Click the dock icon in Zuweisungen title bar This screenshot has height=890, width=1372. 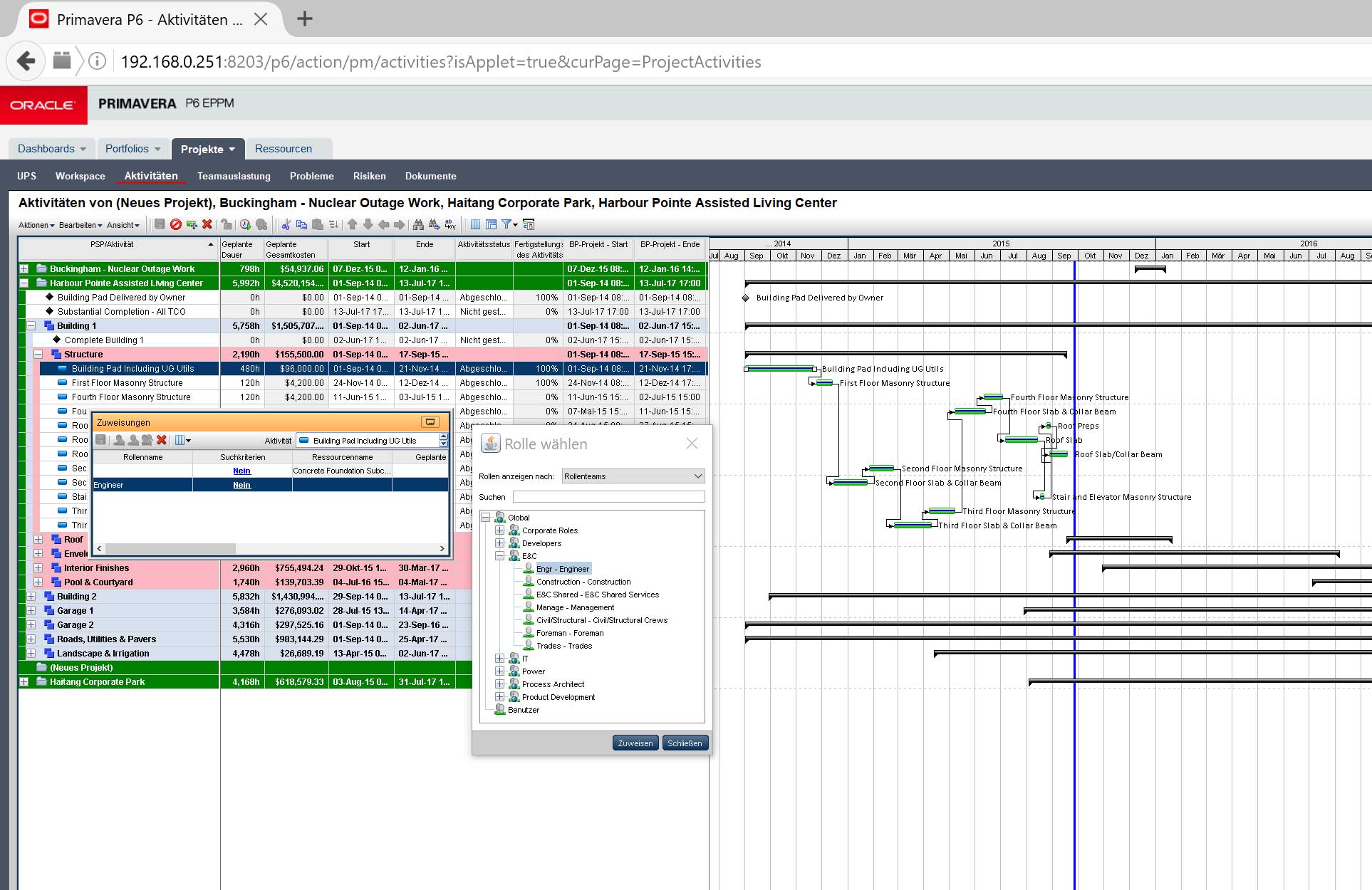[x=430, y=422]
